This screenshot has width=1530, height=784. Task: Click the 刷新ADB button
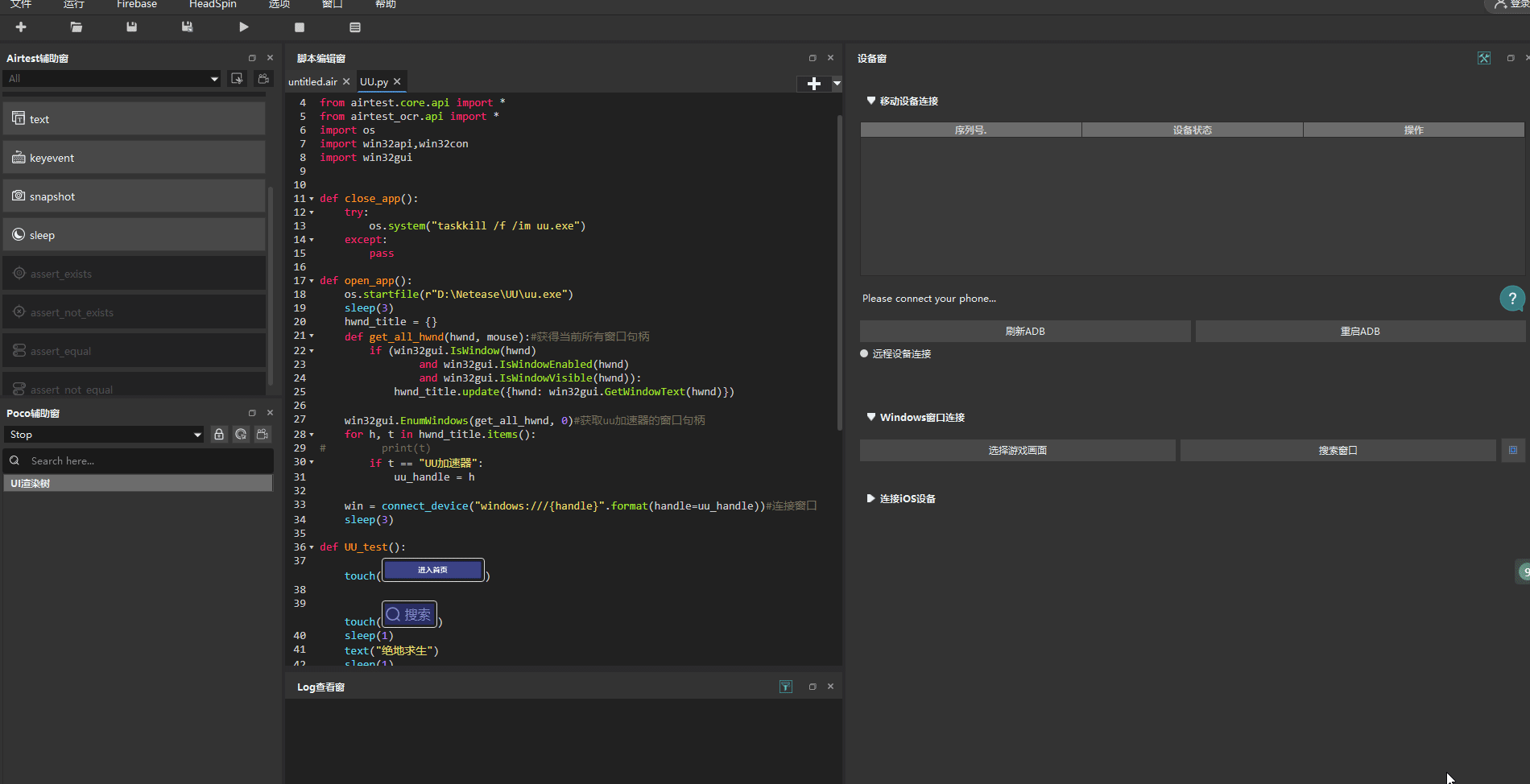tap(1025, 331)
